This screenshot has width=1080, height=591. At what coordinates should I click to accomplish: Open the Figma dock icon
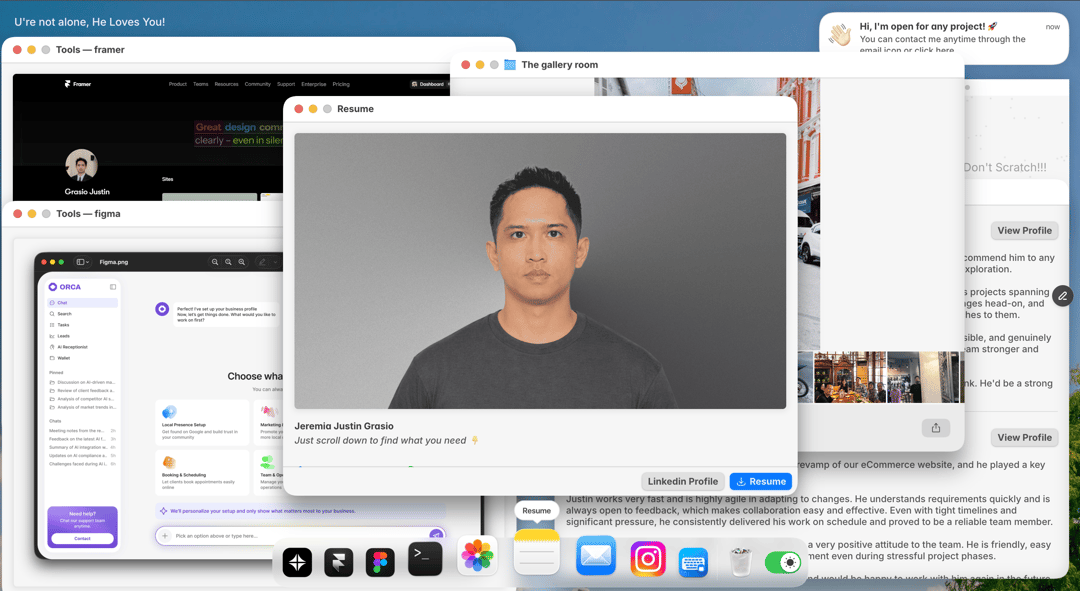(380, 562)
